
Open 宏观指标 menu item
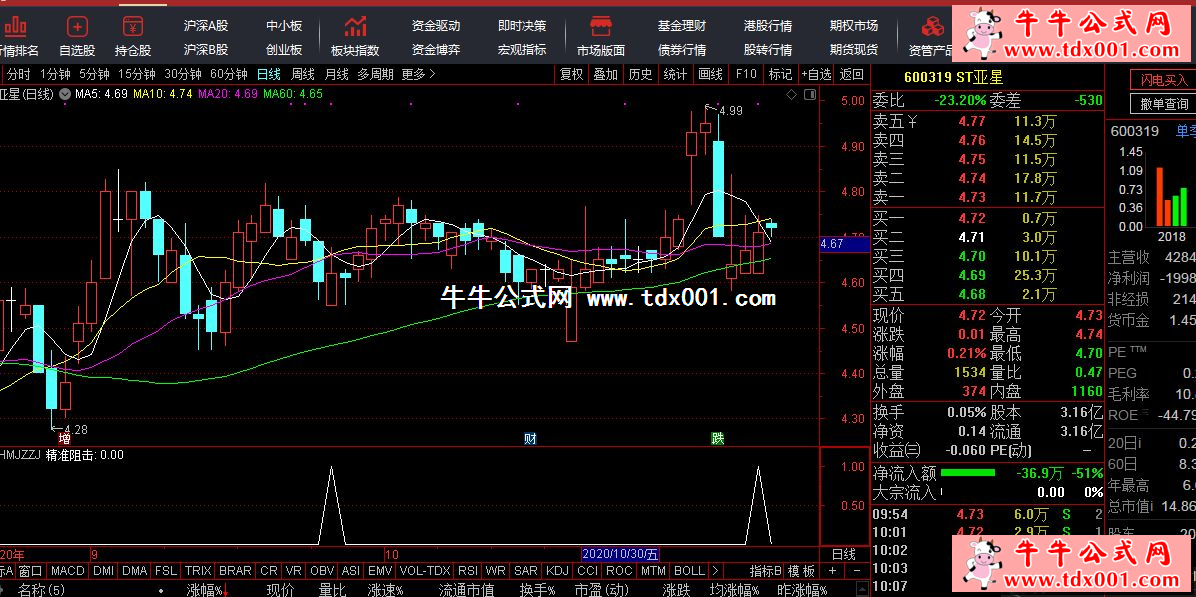tap(522, 50)
